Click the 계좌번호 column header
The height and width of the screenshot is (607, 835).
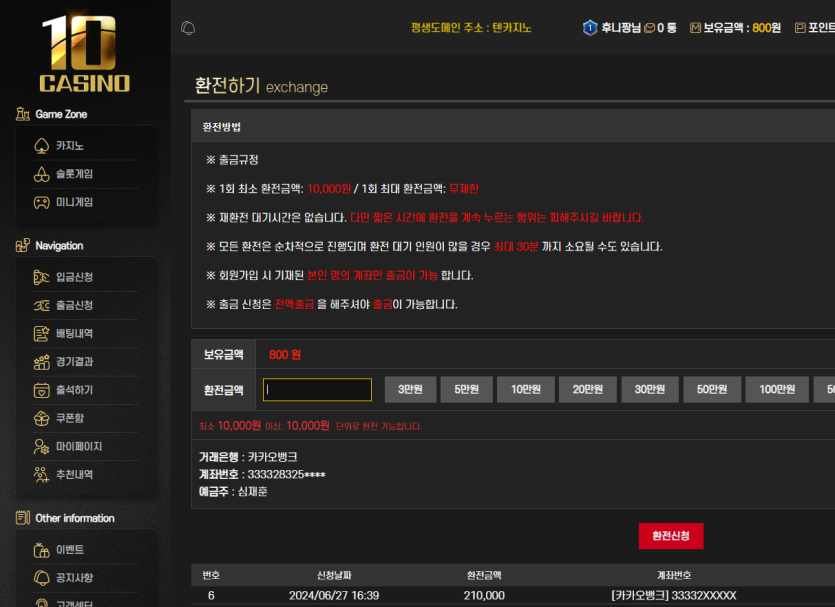coord(674,575)
